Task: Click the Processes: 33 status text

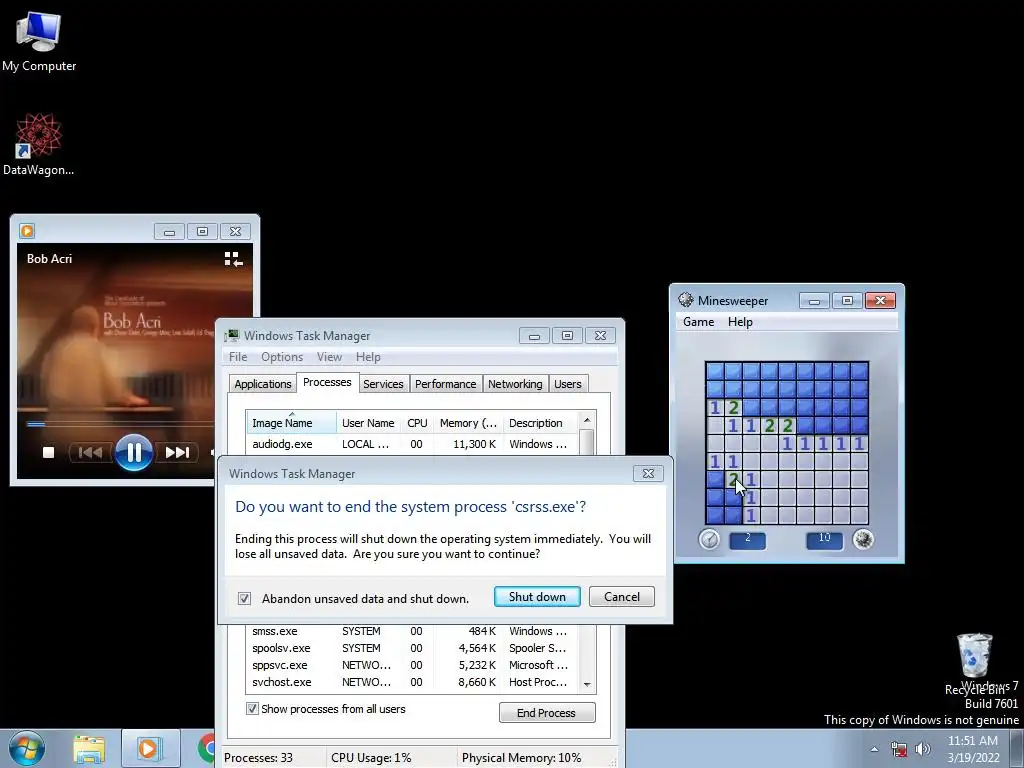Action: (x=259, y=758)
